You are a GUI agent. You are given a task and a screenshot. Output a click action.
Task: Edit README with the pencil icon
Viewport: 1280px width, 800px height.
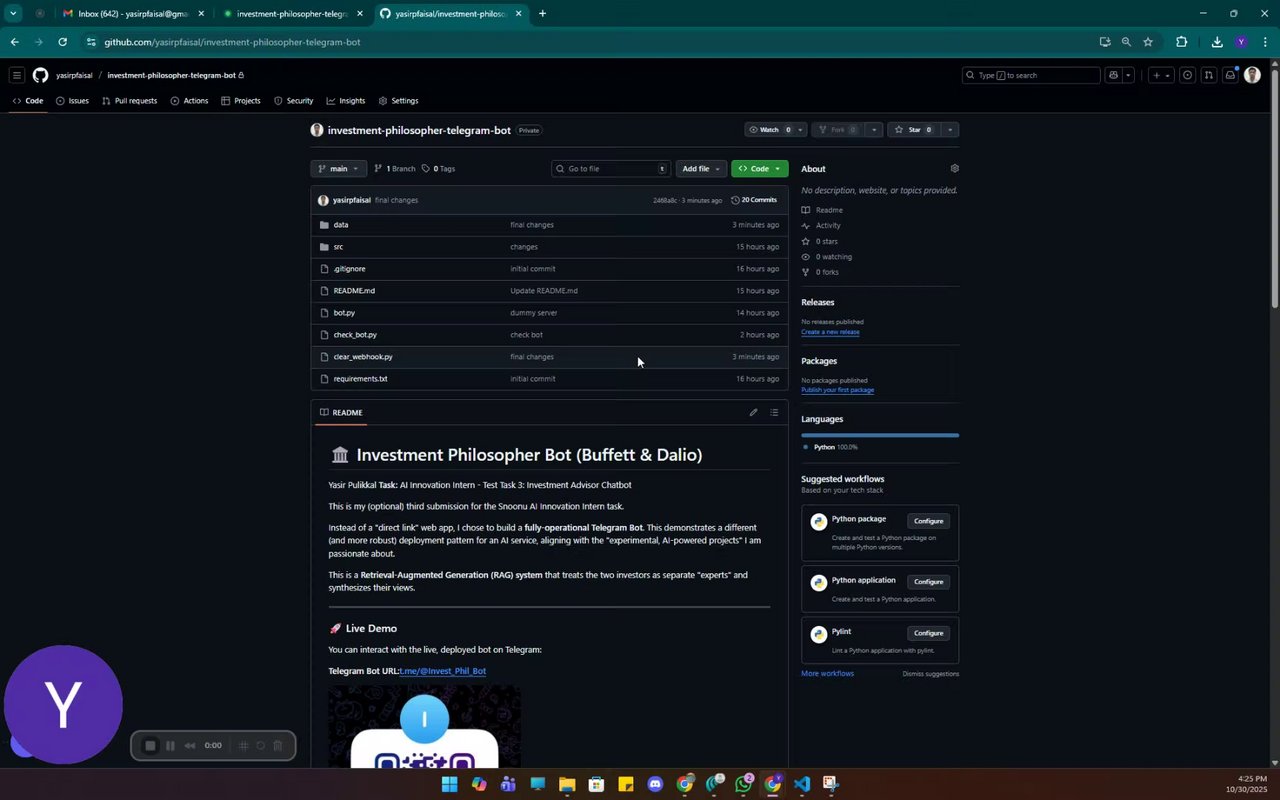pyautogui.click(x=753, y=412)
